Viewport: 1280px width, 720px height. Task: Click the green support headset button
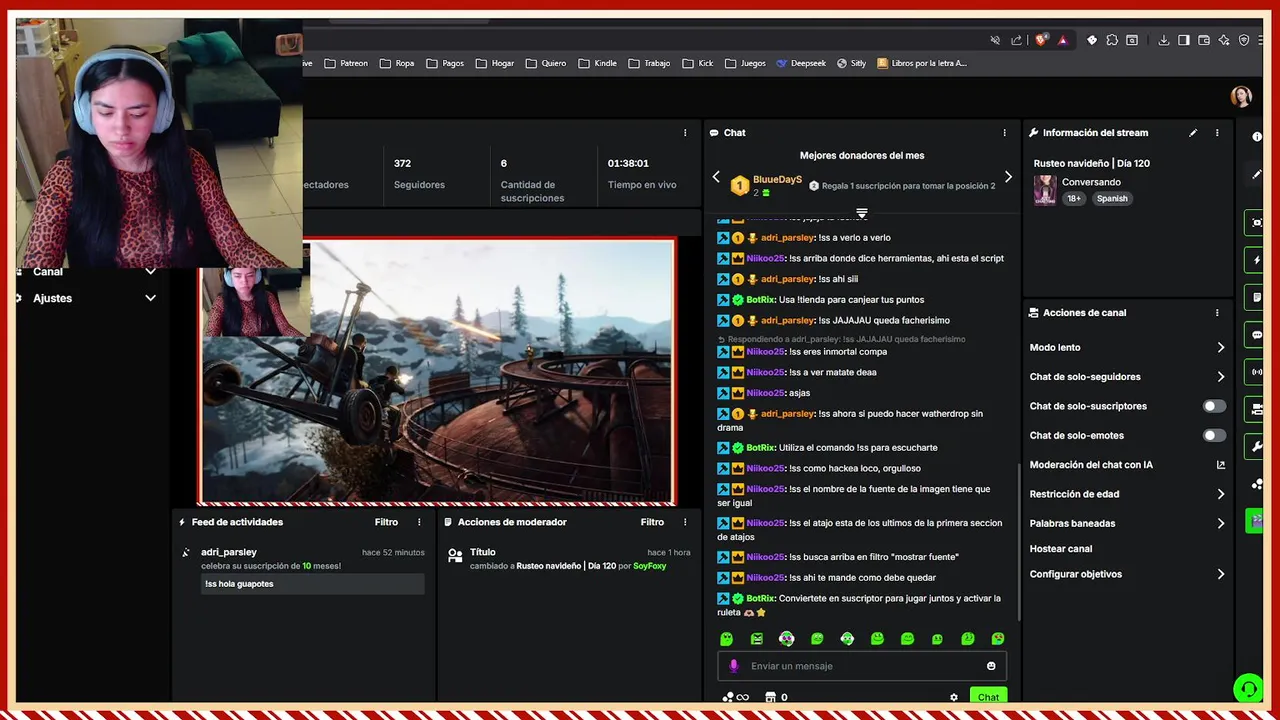1247,688
